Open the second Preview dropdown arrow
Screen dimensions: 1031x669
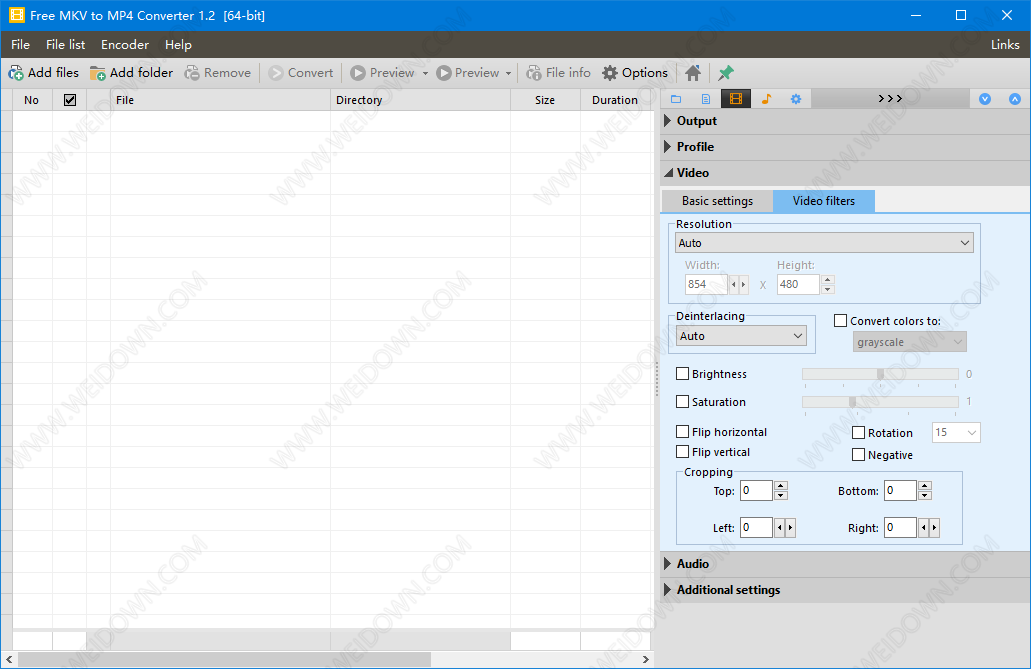click(x=508, y=73)
